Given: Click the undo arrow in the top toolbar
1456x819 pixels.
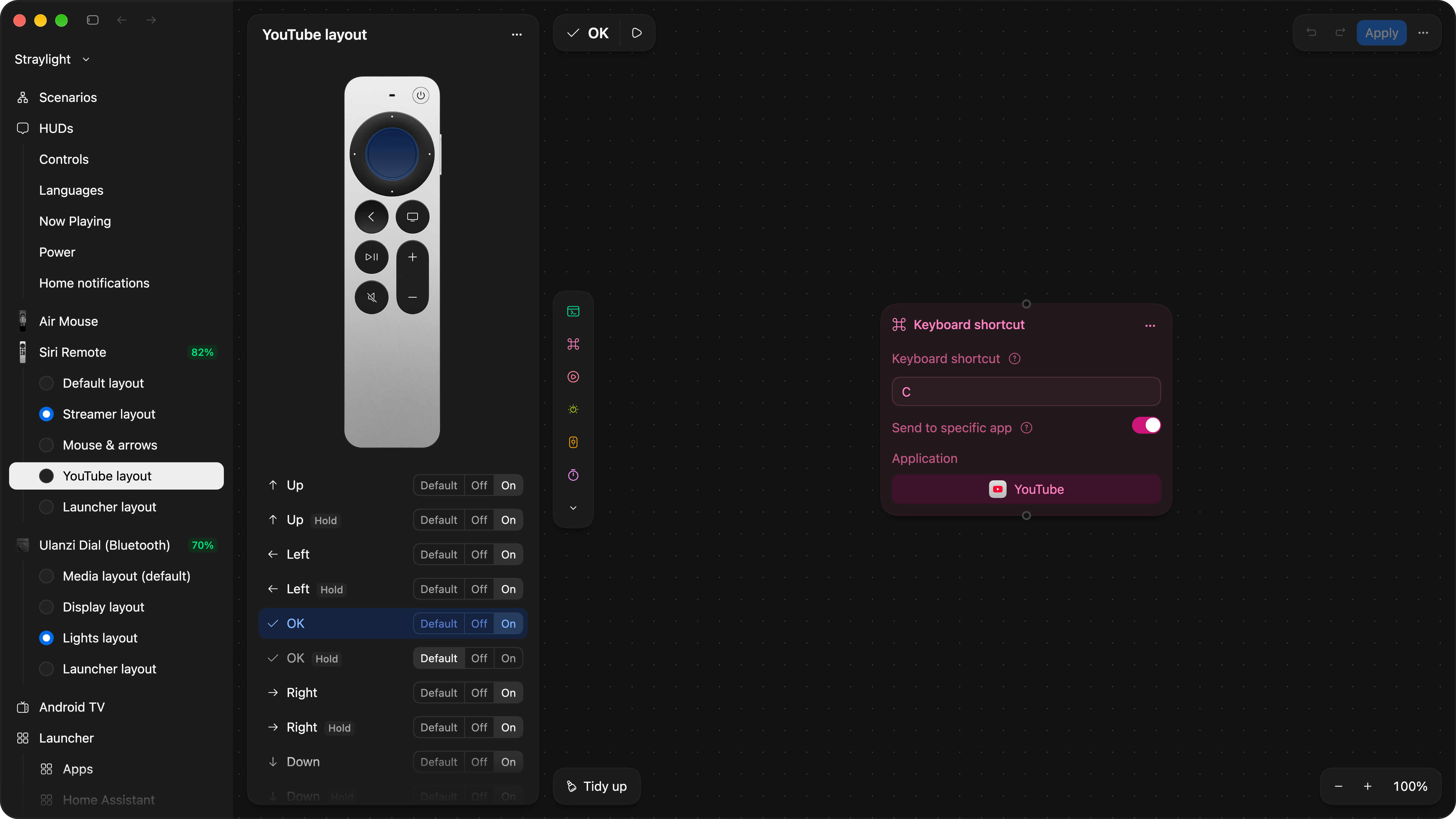Looking at the screenshot, I should pos(1311,33).
